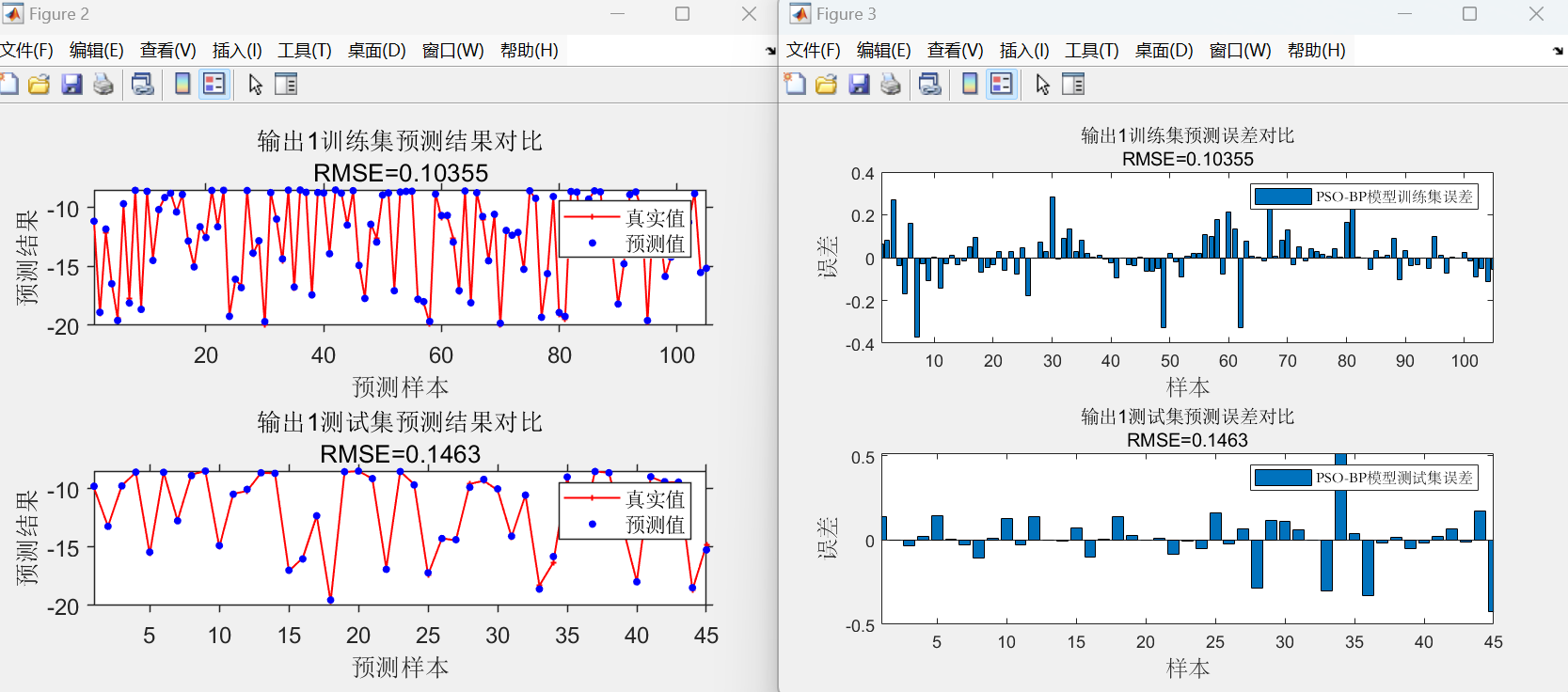Click RMSE=0.1463 text in Figure 2
Viewport: 1568px width, 692px height.
tap(401, 454)
